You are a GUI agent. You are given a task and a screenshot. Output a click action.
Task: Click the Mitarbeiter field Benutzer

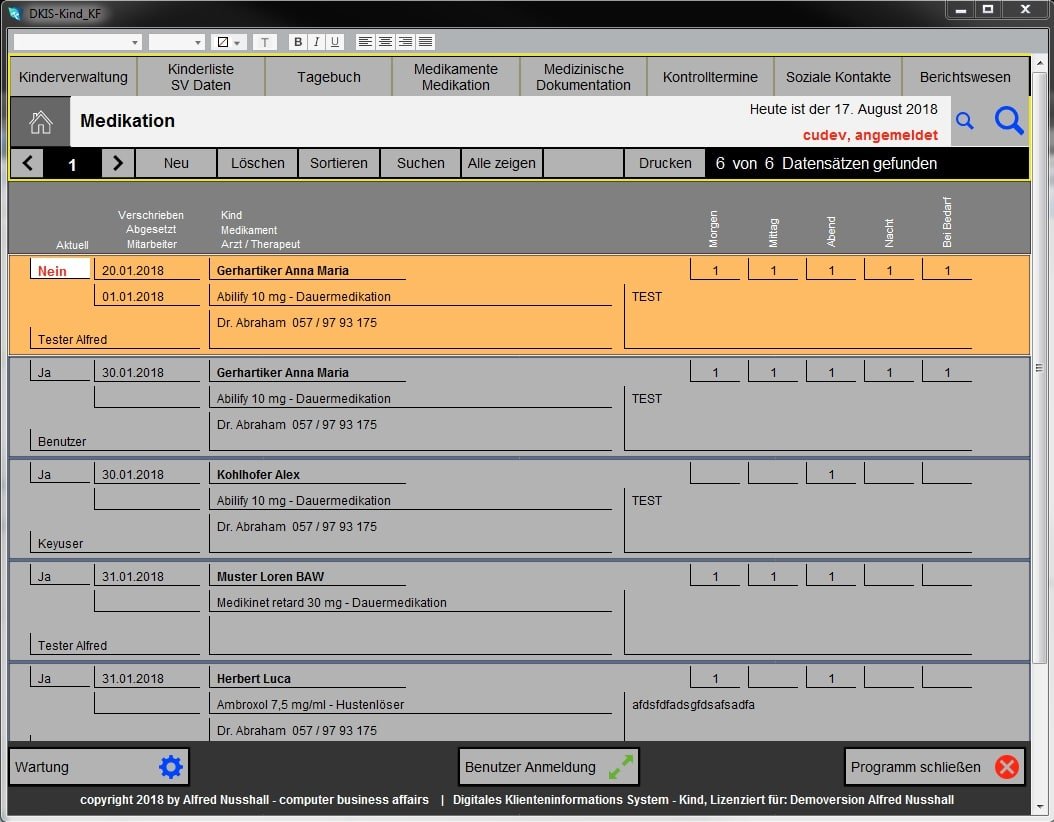[x=114, y=441]
